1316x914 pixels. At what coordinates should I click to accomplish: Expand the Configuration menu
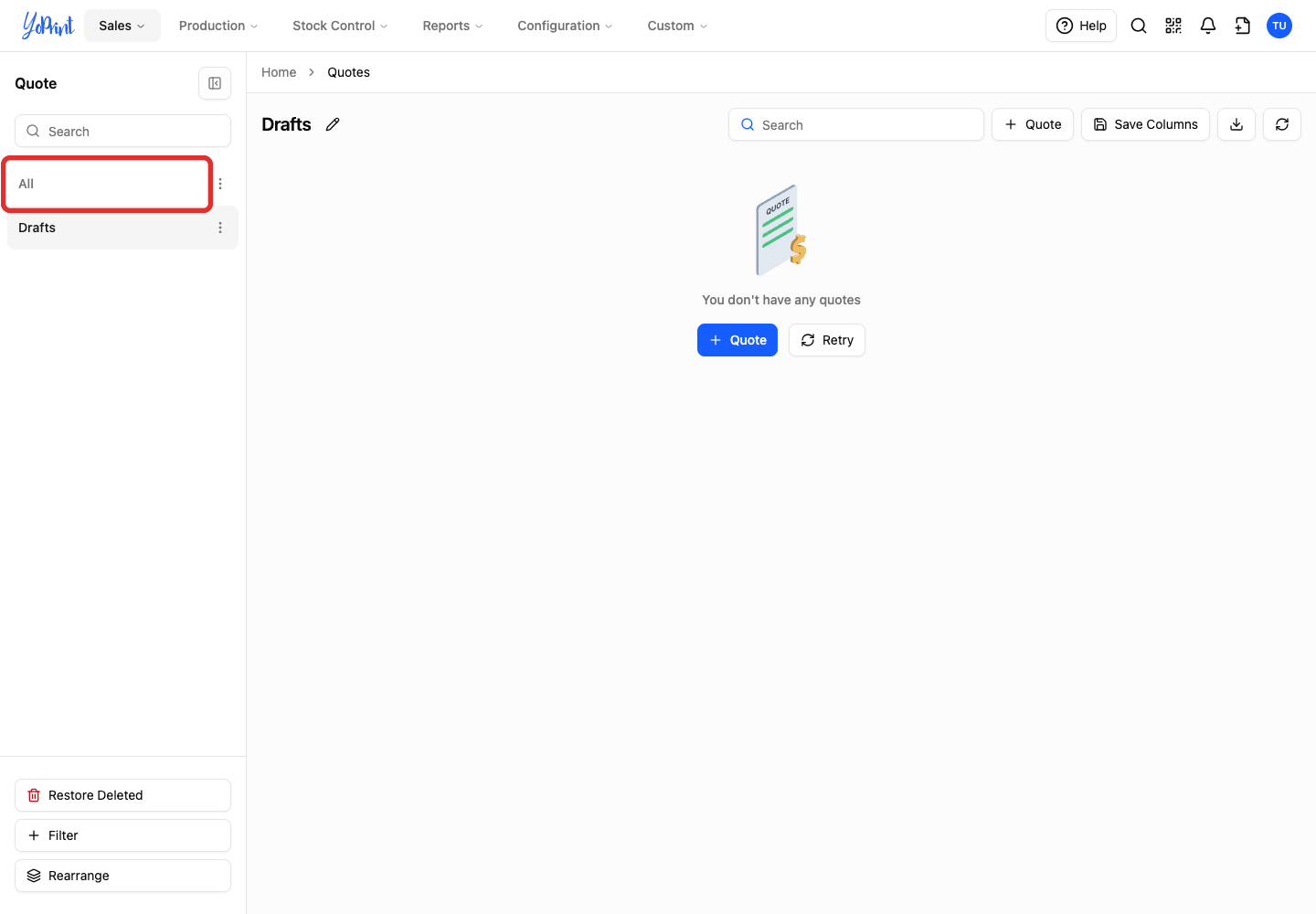(x=565, y=26)
